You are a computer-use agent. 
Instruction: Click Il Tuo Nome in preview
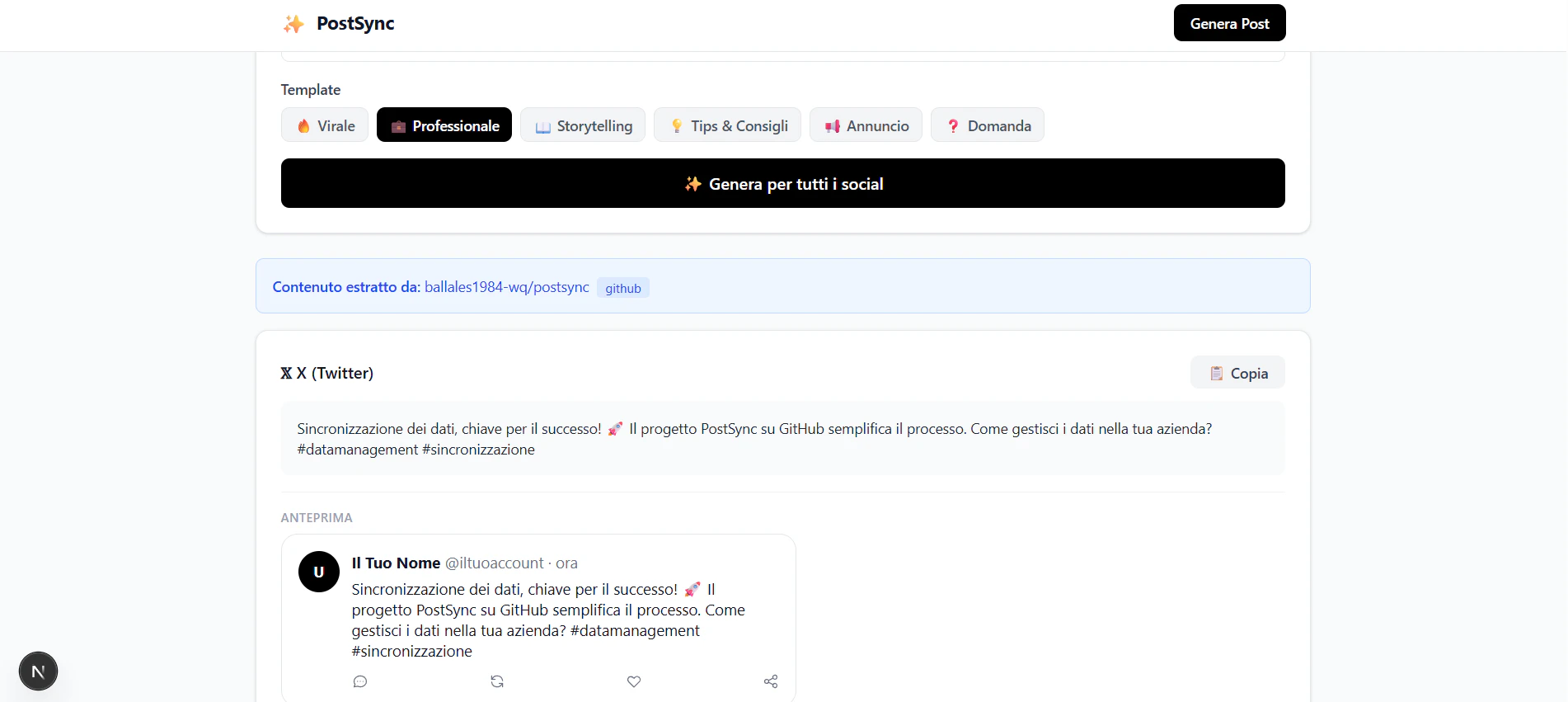[x=396, y=563]
